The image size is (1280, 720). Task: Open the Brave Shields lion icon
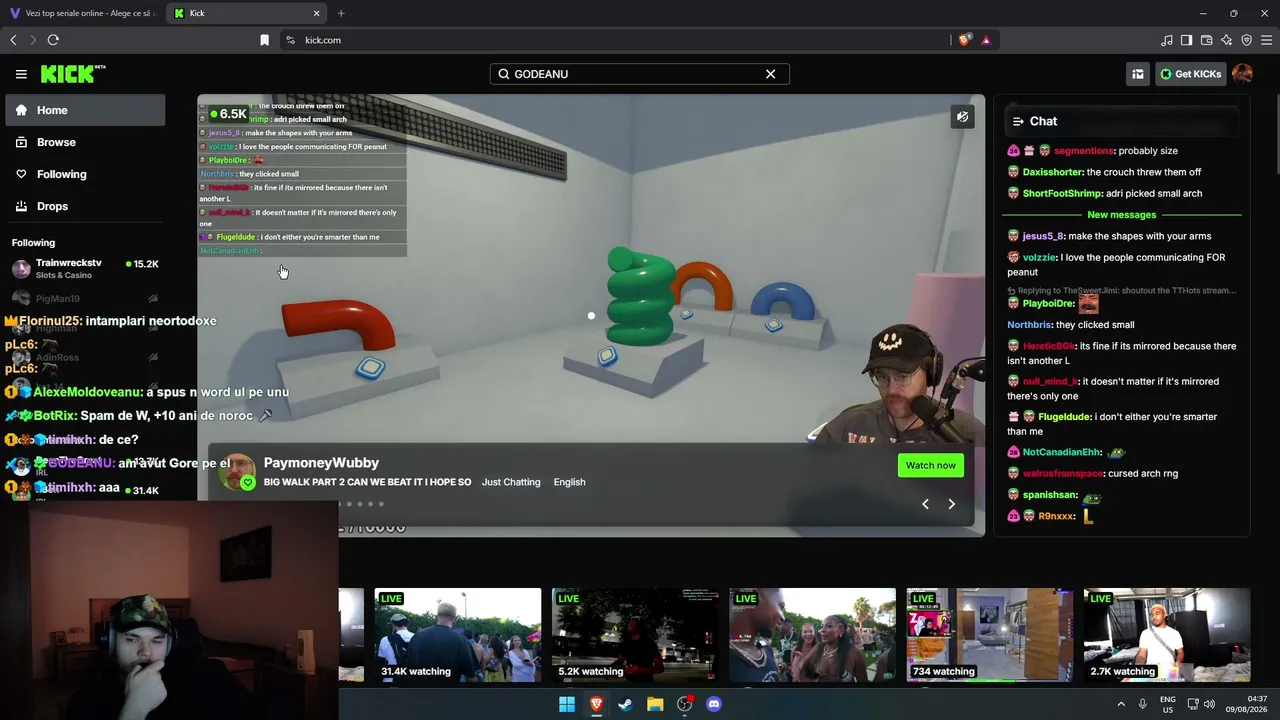964,40
